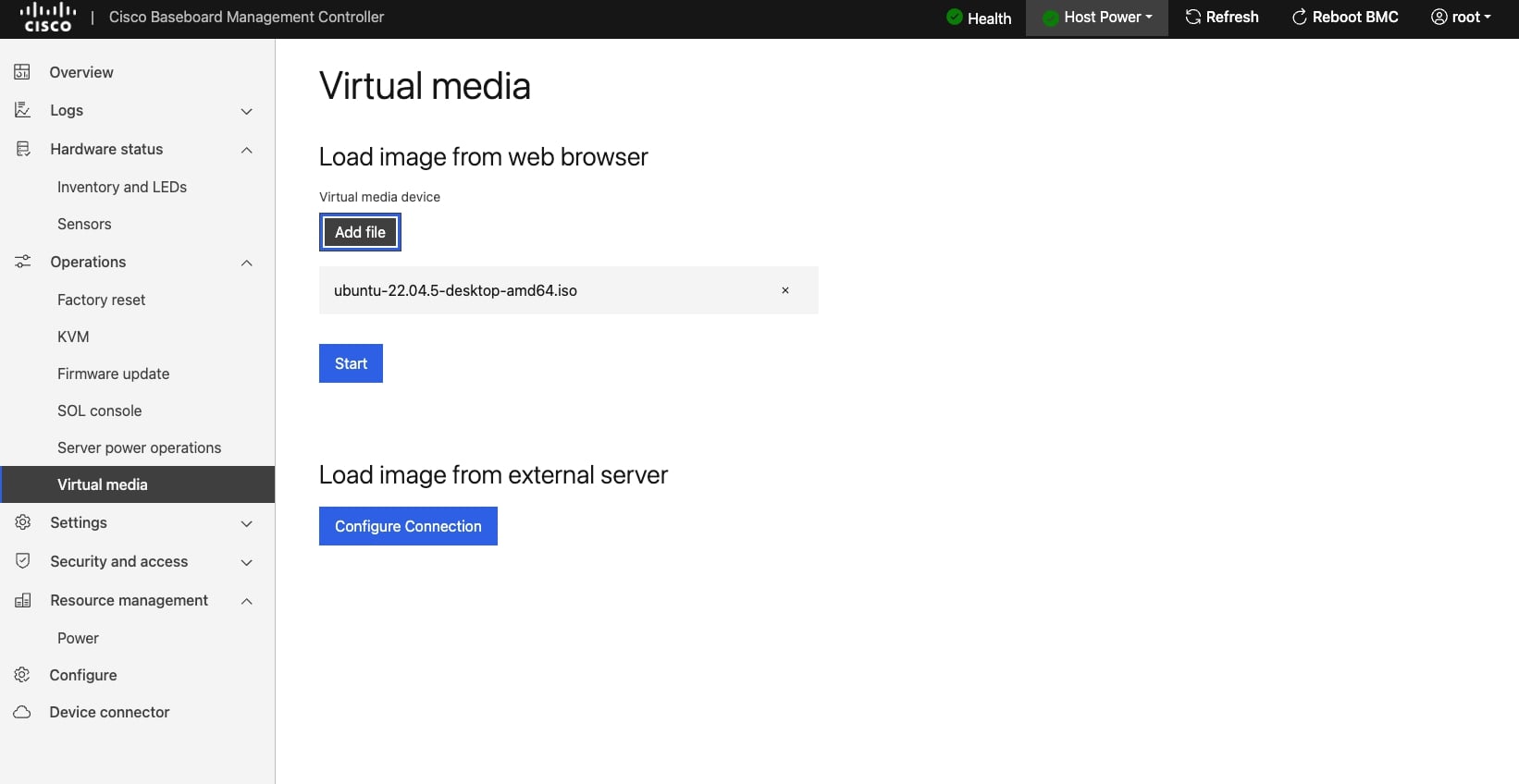The image size is (1519, 784).
Task: Collapse the Hardware status section
Action: pyautogui.click(x=247, y=150)
